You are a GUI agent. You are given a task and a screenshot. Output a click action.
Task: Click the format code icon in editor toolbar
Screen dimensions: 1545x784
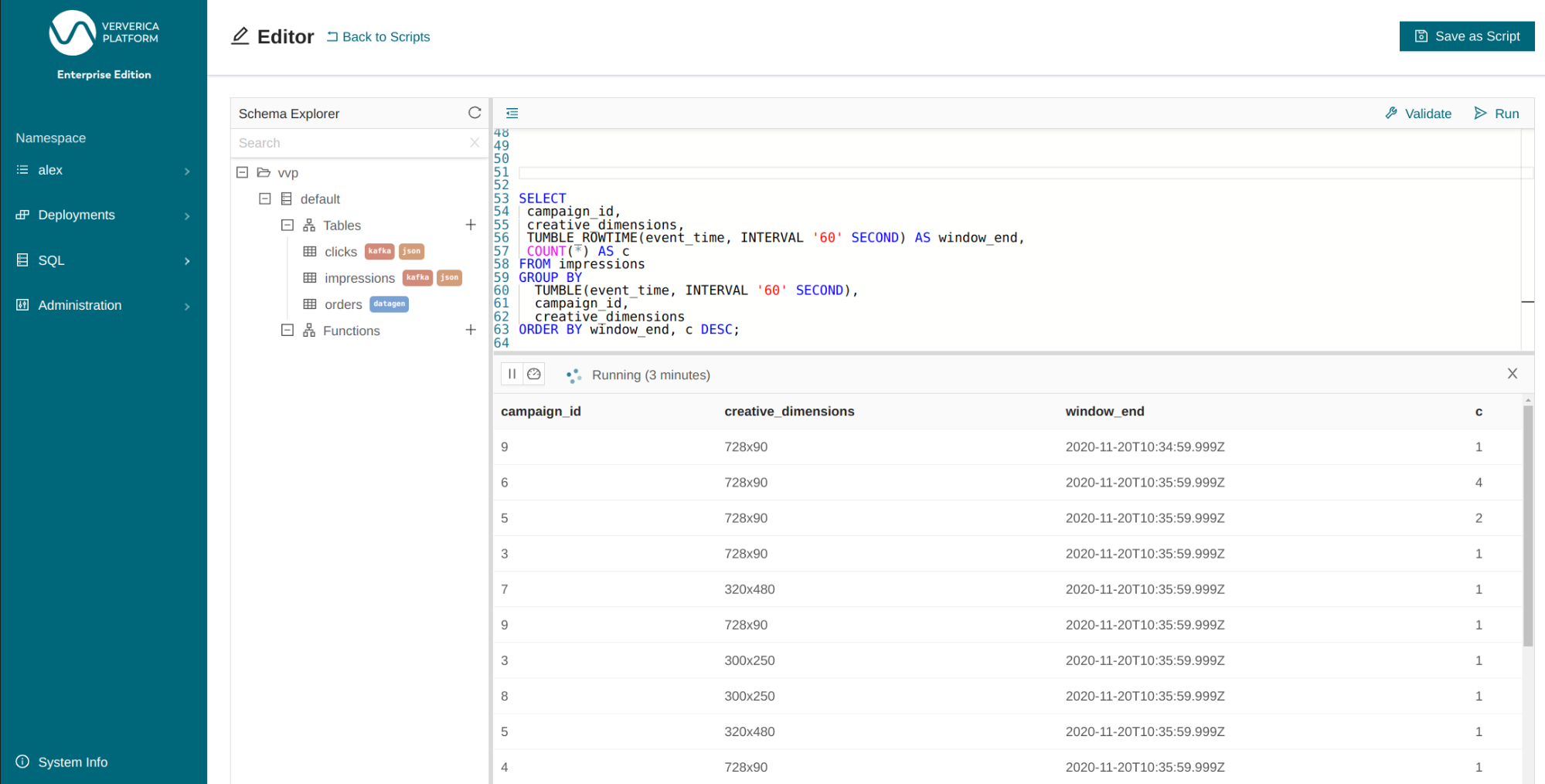click(512, 114)
